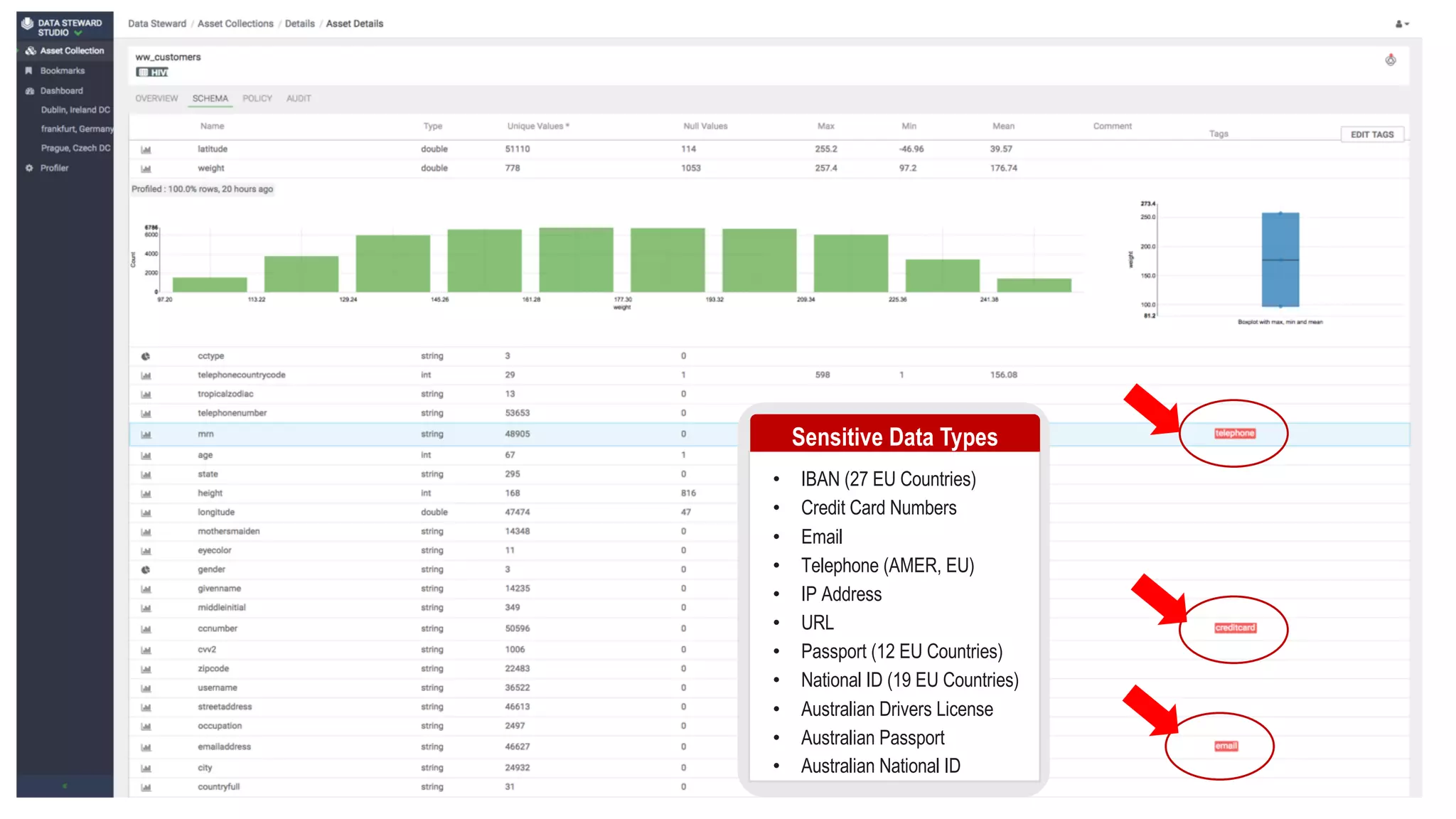
Task: Open the POLICY tab
Action: click(257, 98)
